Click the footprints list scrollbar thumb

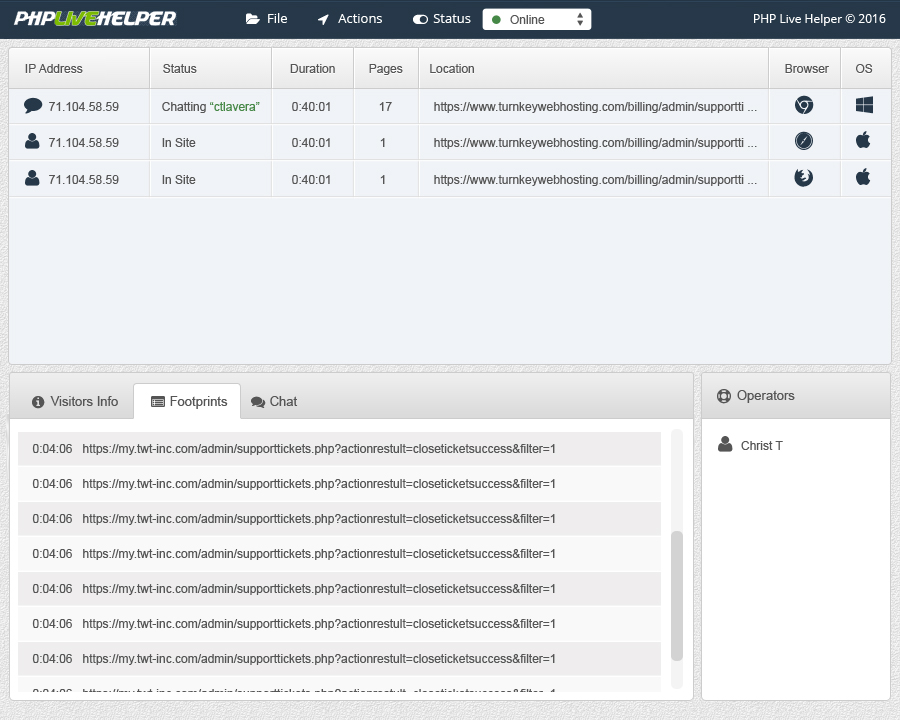pyautogui.click(x=677, y=595)
